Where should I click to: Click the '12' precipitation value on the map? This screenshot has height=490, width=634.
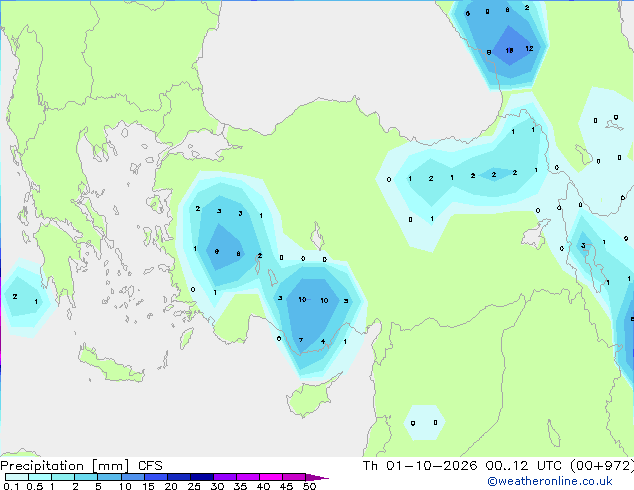click(529, 49)
